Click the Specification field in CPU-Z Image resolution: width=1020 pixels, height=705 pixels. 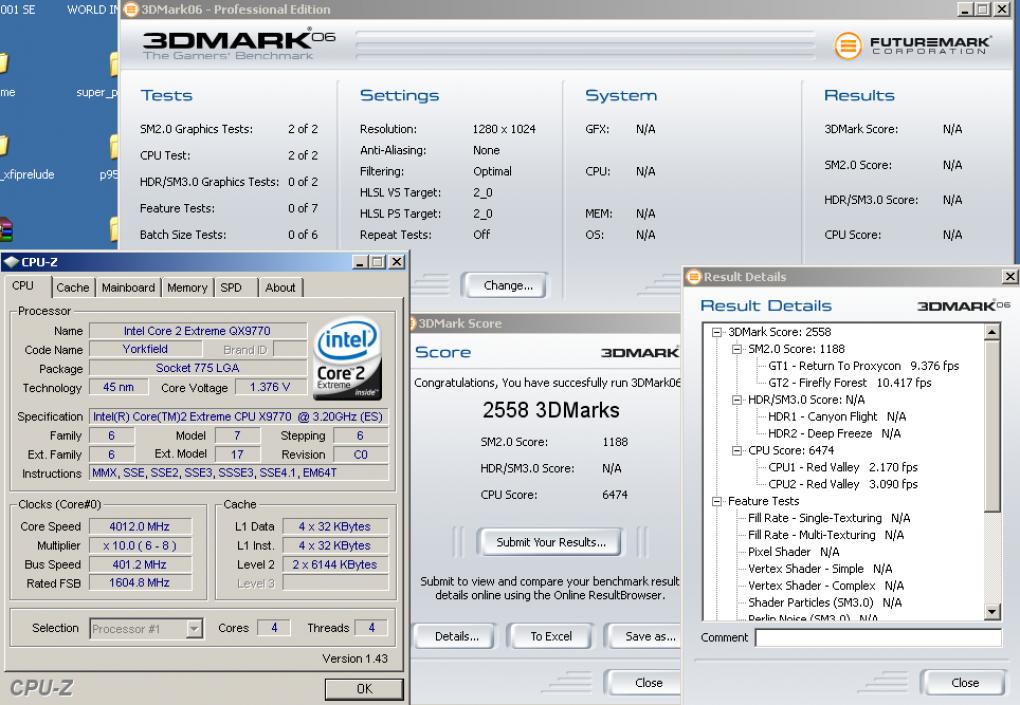click(x=238, y=417)
